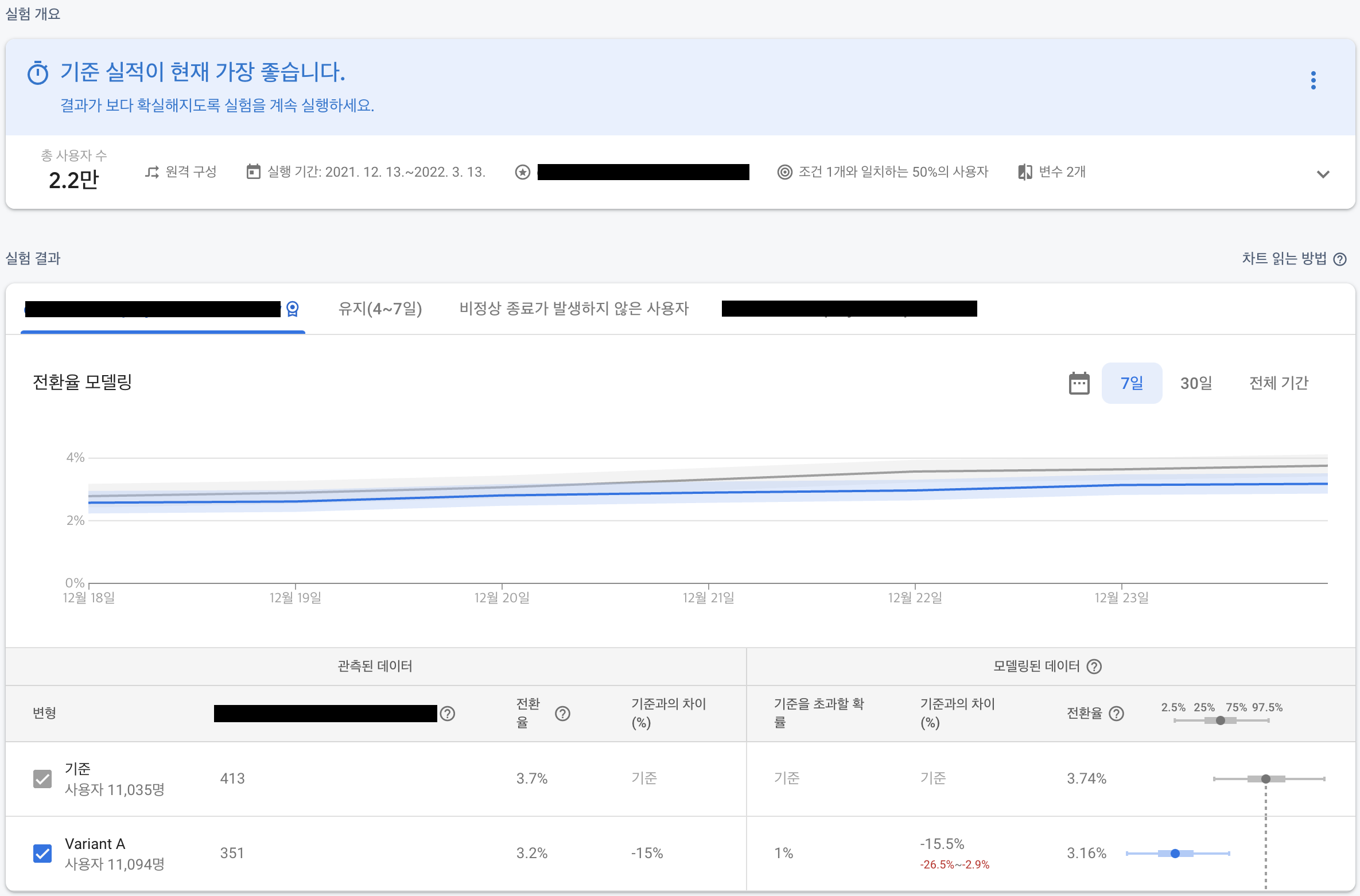Image resolution: width=1360 pixels, height=896 pixels.
Task: Uncheck the 기준 baseline checkbox
Action: click(42, 779)
